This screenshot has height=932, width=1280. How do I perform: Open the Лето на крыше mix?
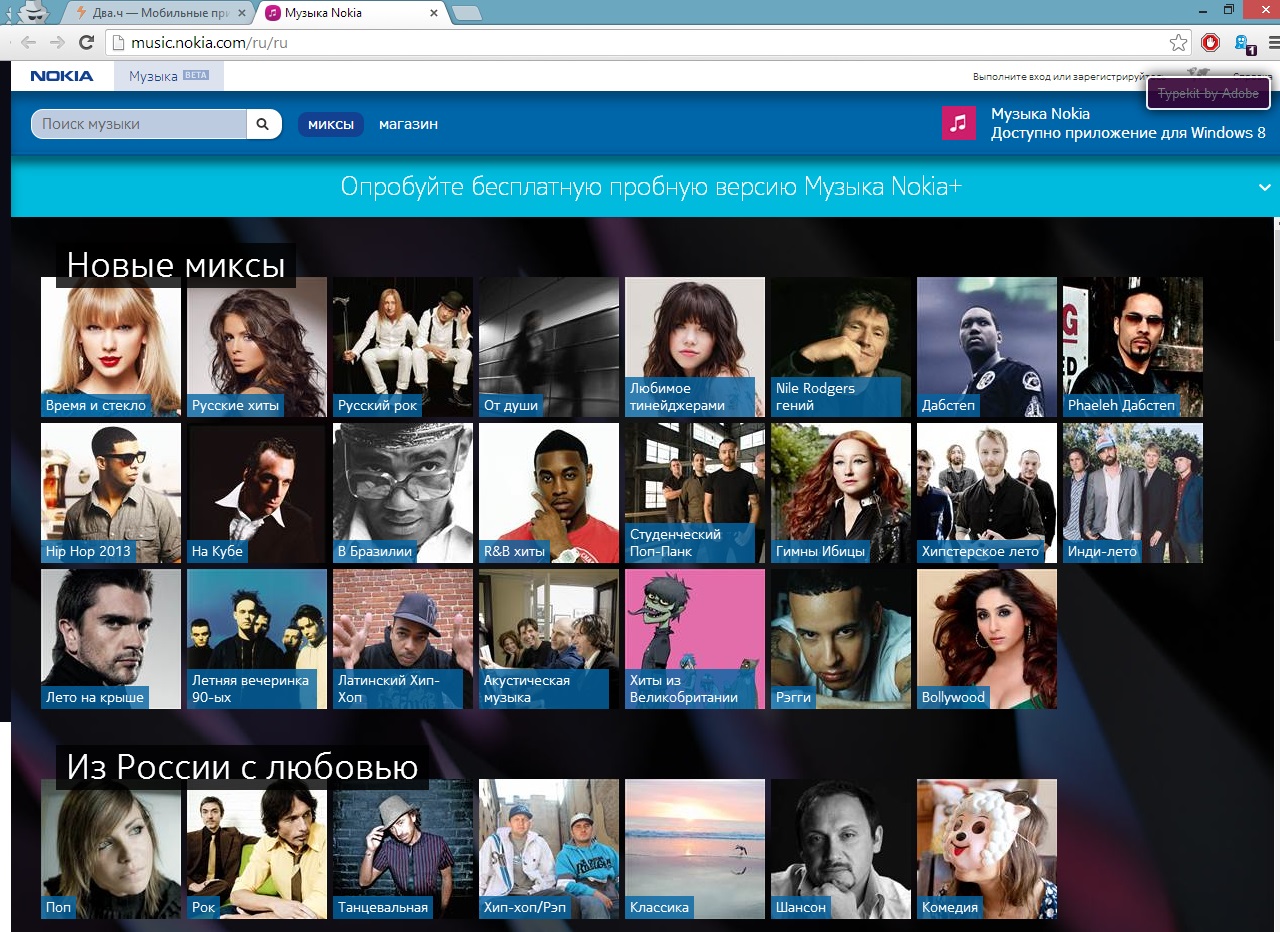(111, 639)
